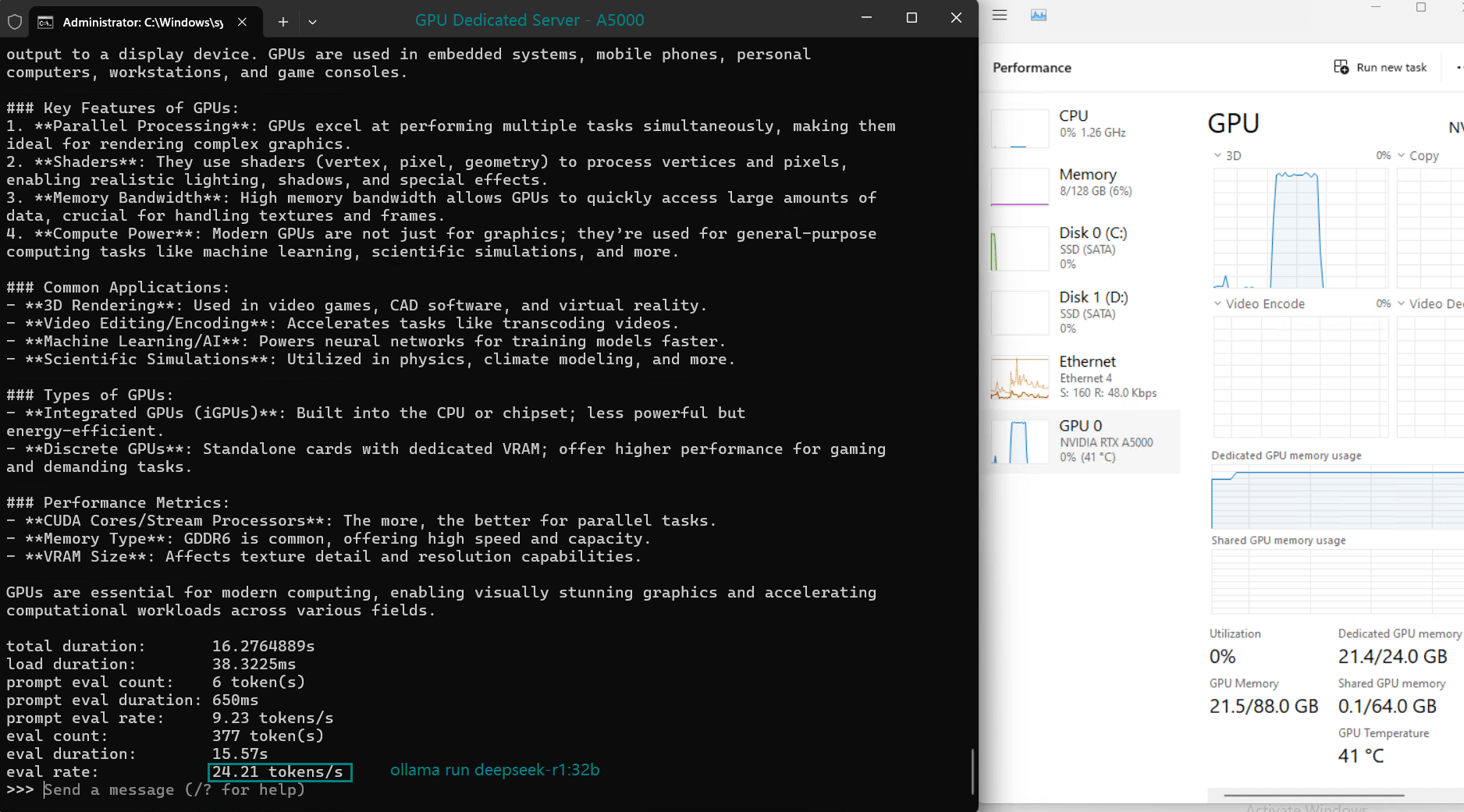This screenshot has width=1464, height=812.
Task: Click the Utilization 0% value
Action: click(1222, 656)
